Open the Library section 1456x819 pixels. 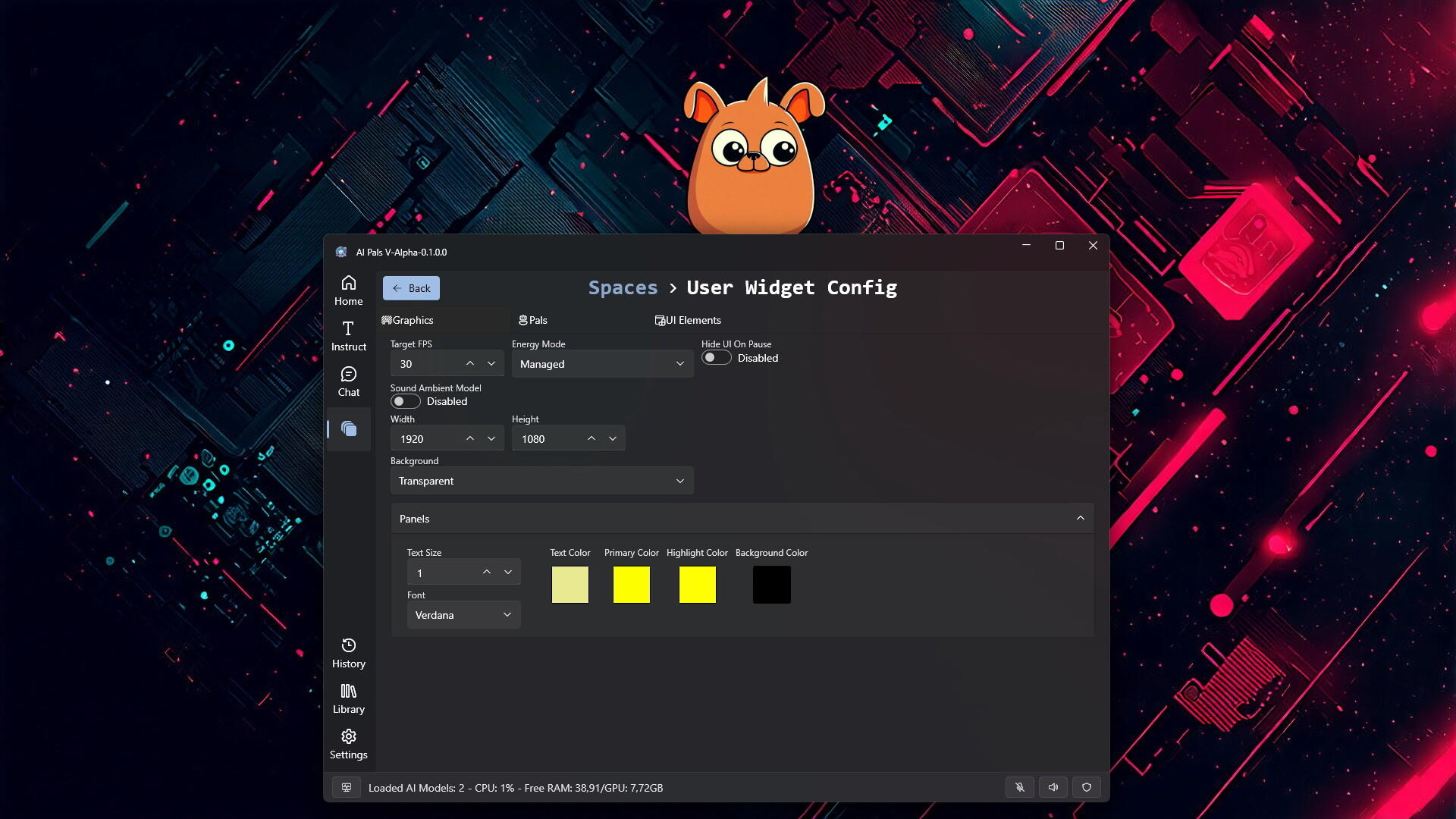[x=348, y=698]
